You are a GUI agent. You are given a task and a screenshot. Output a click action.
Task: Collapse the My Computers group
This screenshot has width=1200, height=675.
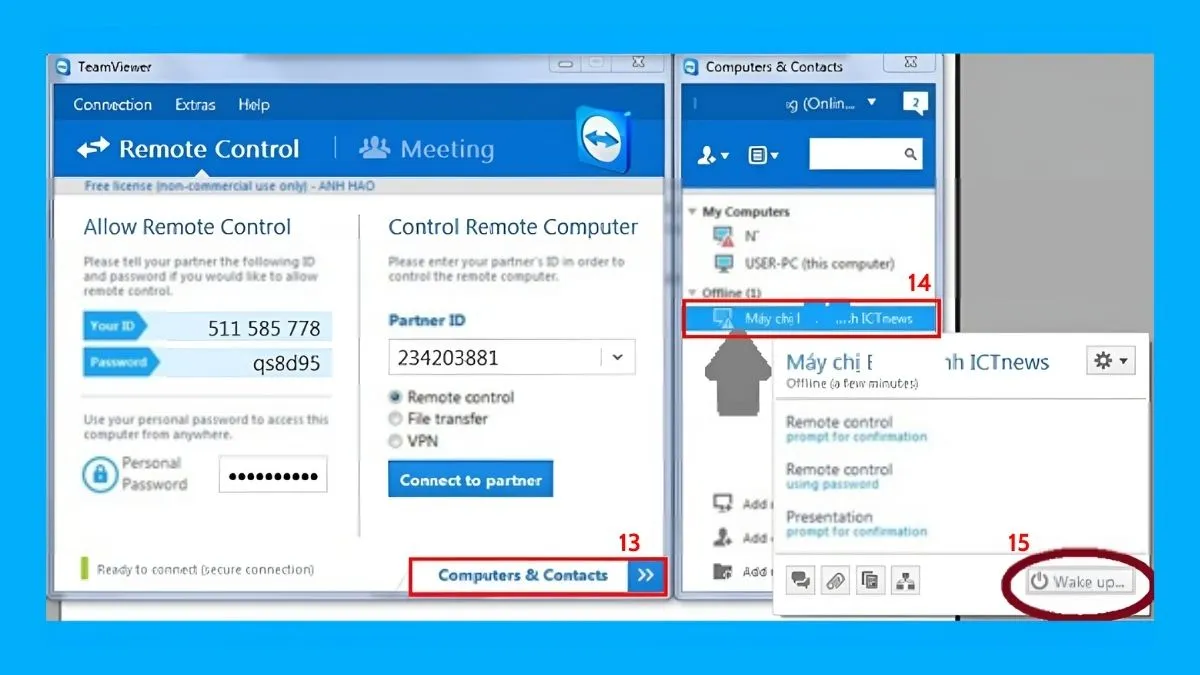692,211
